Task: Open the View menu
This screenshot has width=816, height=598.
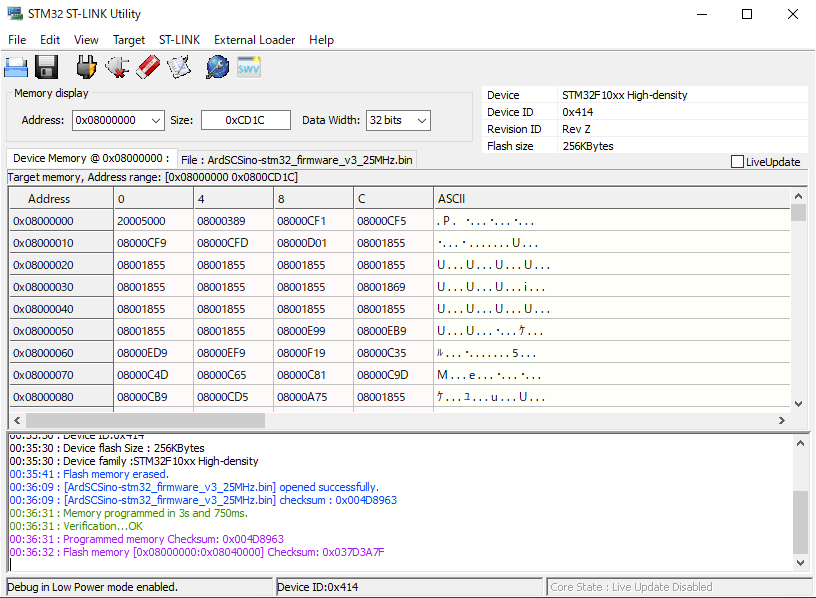Action: click(86, 40)
